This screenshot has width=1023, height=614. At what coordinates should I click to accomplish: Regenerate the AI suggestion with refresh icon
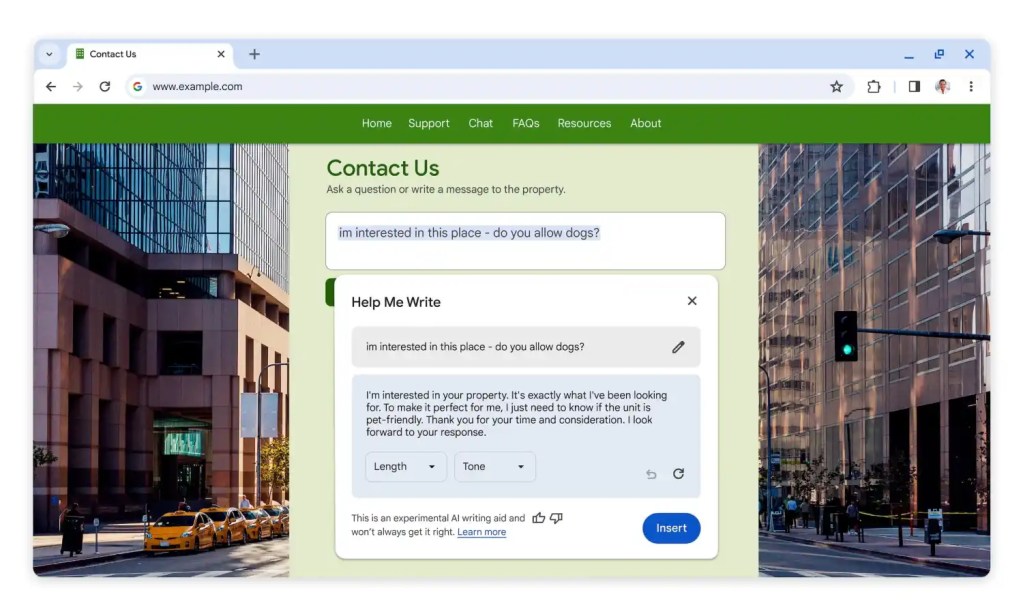(679, 473)
